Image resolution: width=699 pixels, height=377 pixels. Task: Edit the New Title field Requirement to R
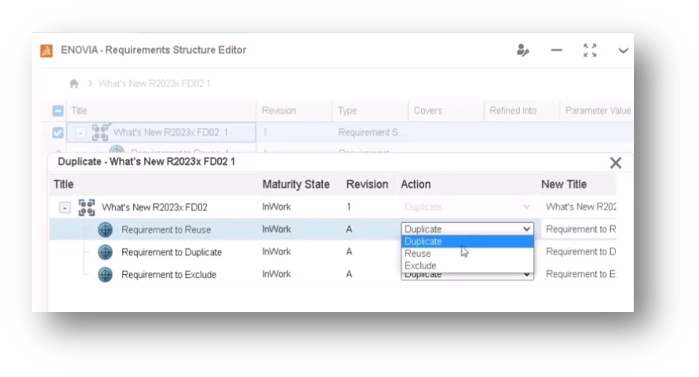579,229
